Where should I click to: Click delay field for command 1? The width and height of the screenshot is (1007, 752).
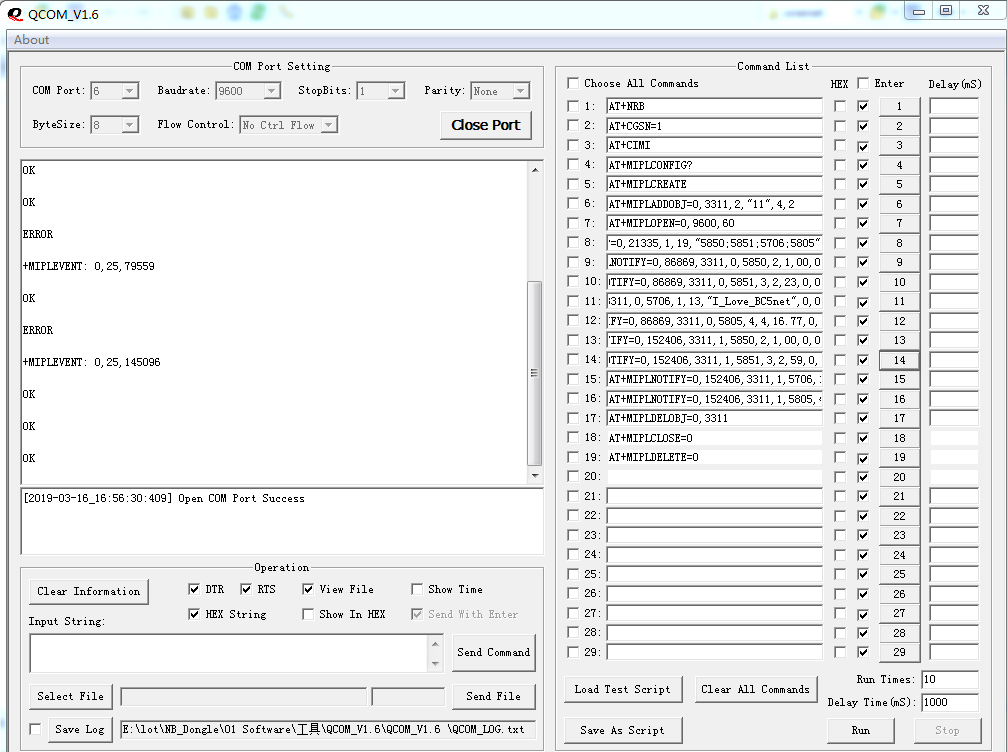pyautogui.click(x=954, y=106)
